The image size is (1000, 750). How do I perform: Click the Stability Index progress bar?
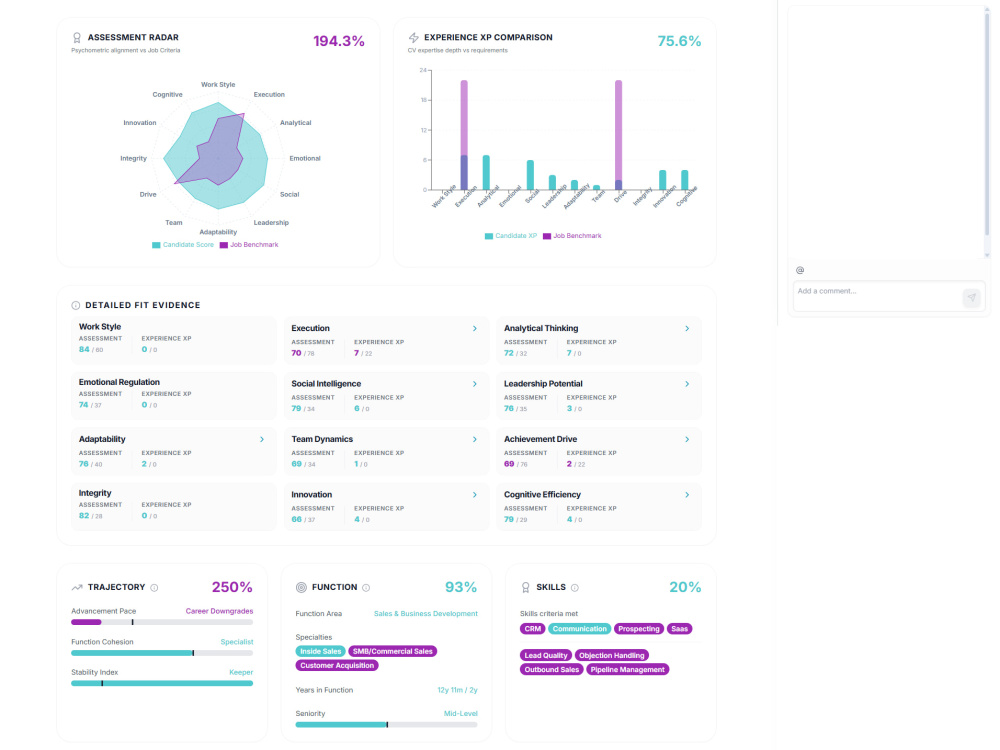pyautogui.click(x=162, y=684)
